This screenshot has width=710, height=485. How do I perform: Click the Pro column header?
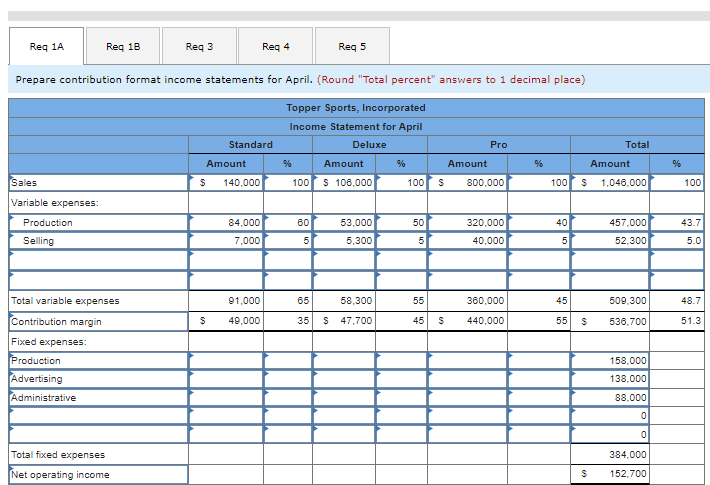(499, 144)
